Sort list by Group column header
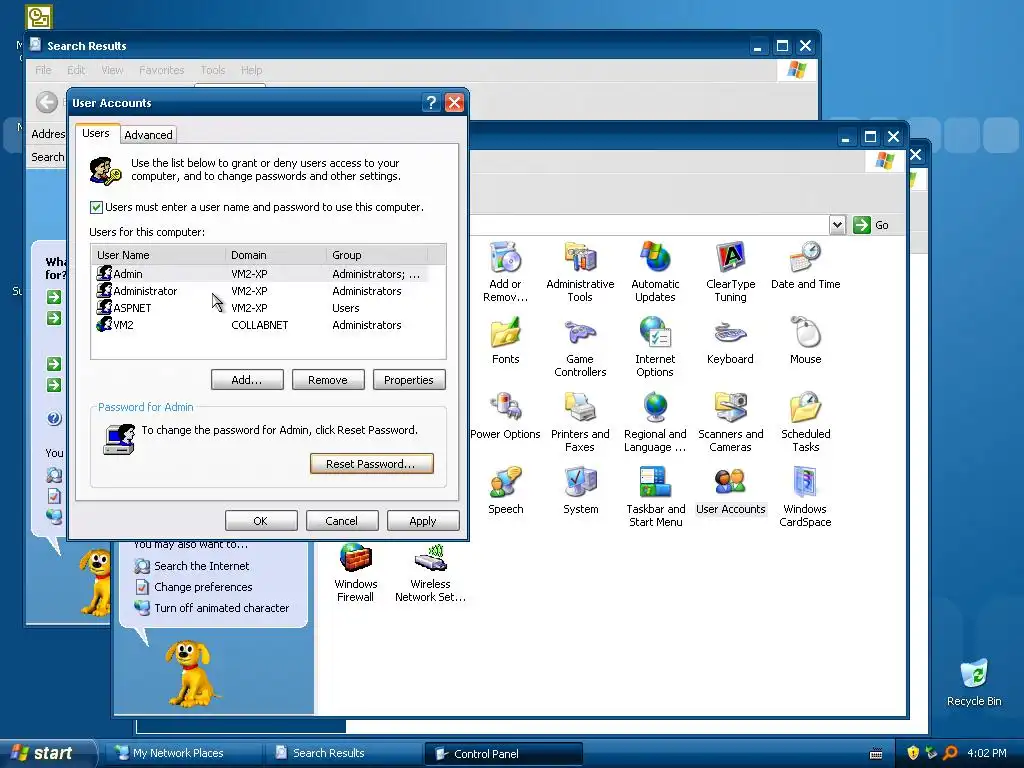 tap(377, 255)
